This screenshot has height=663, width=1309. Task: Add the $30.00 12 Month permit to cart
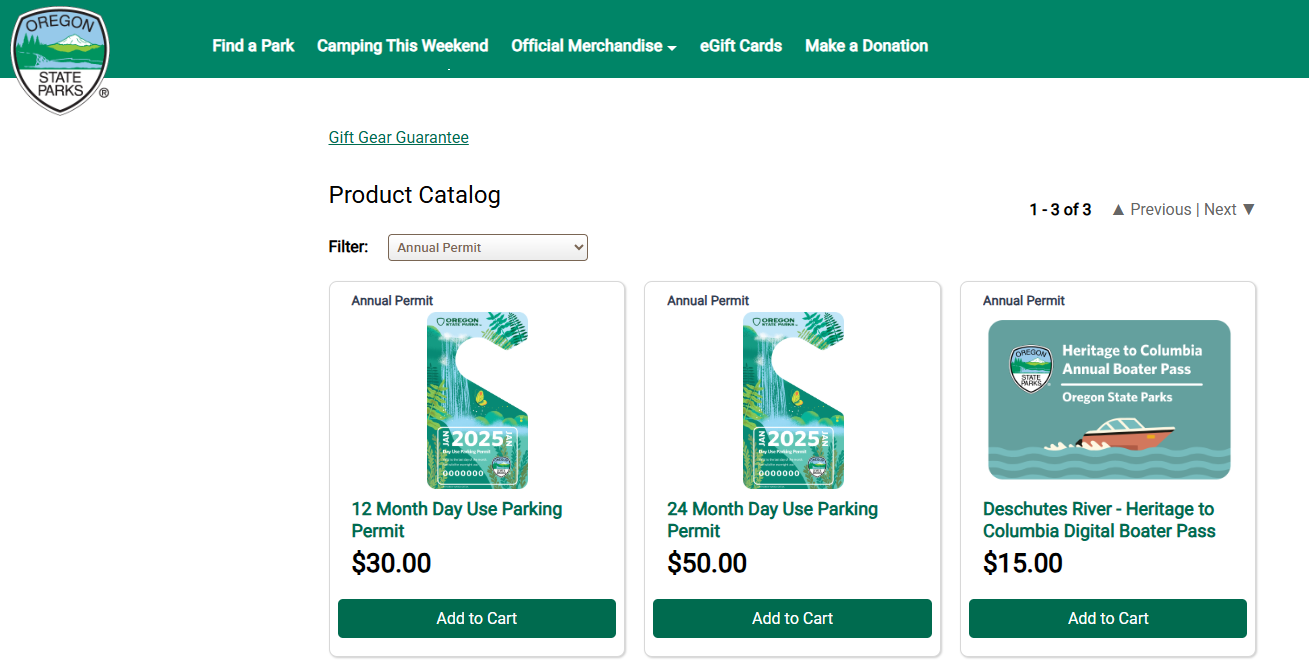(x=477, y=618)
